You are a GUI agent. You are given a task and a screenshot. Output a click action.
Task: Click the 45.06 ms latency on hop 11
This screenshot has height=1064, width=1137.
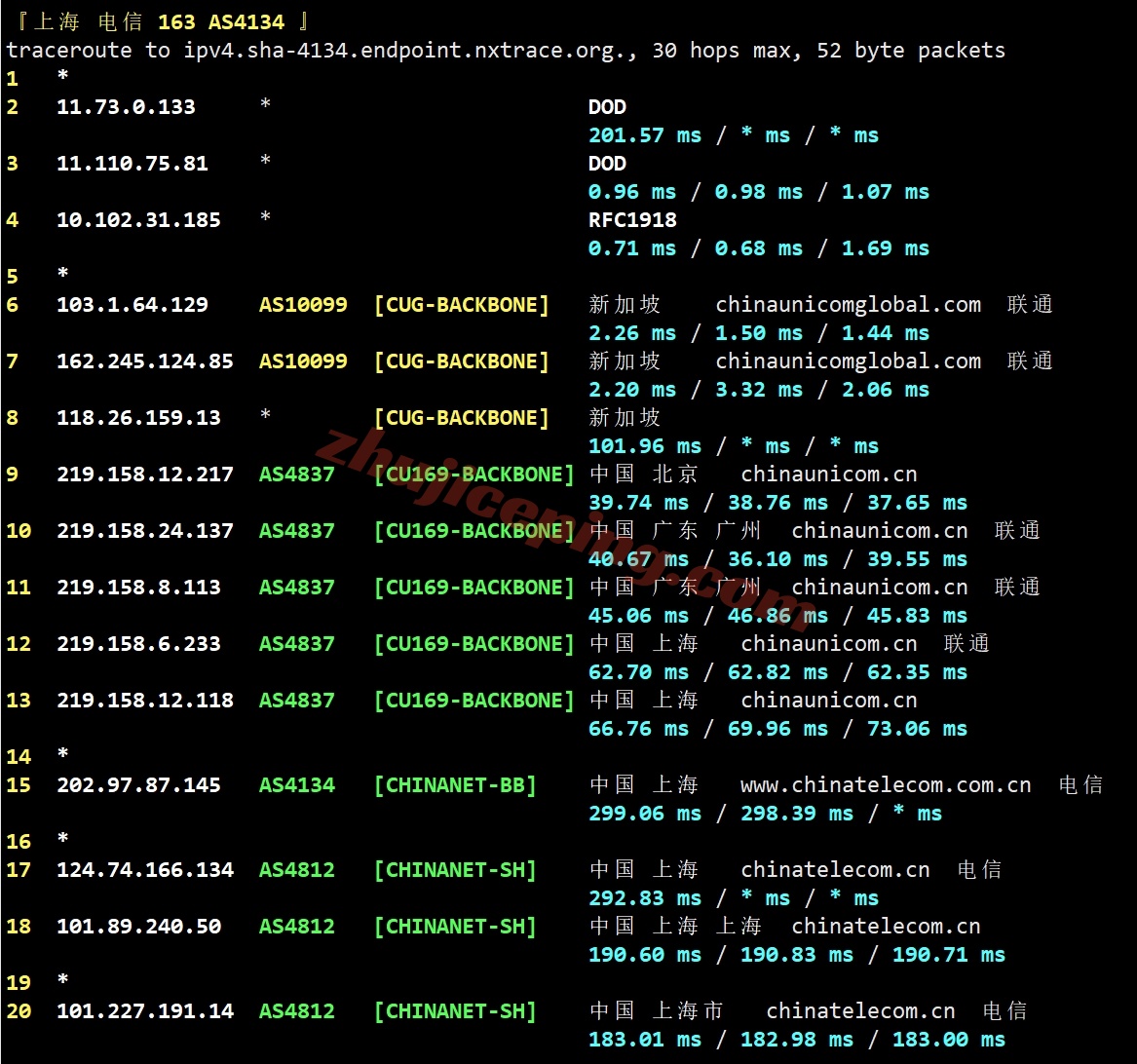point(639,617)
